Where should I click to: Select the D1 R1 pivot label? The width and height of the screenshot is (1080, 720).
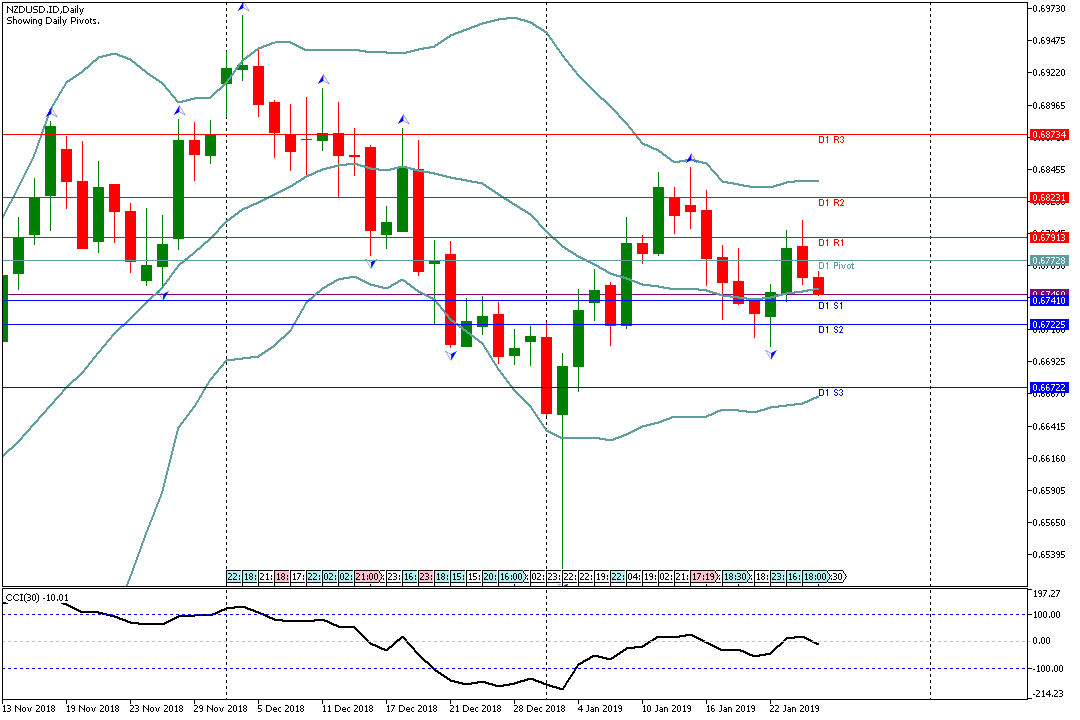point(831,243)
